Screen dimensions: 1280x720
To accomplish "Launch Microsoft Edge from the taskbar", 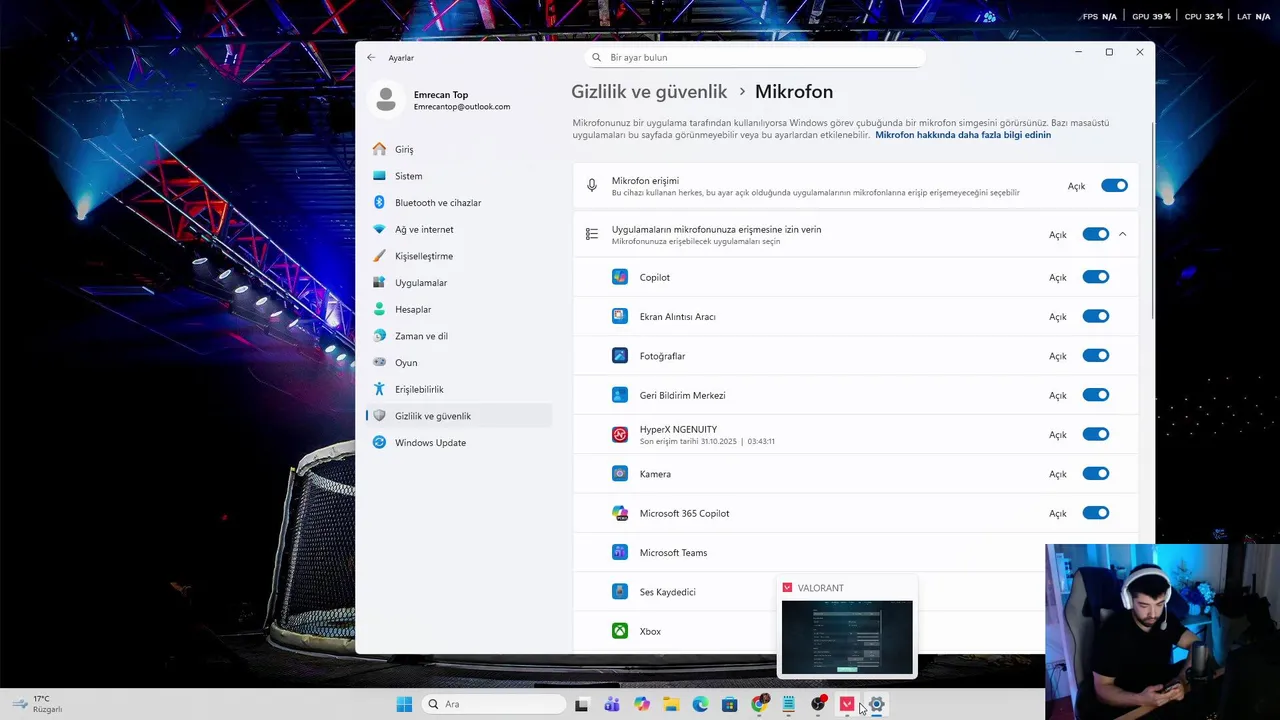I will coord(700,704).
